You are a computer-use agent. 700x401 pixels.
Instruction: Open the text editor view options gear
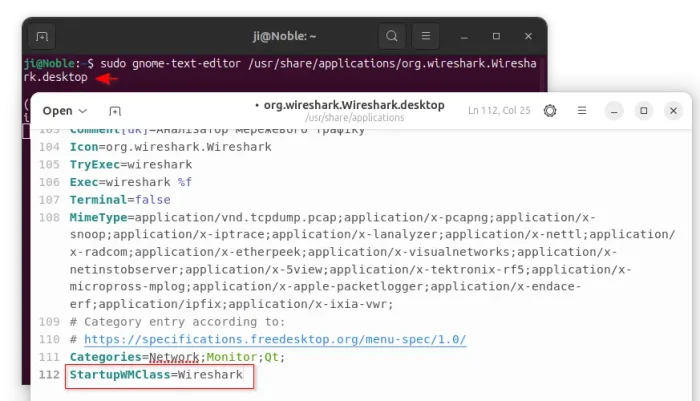point(550,110)
